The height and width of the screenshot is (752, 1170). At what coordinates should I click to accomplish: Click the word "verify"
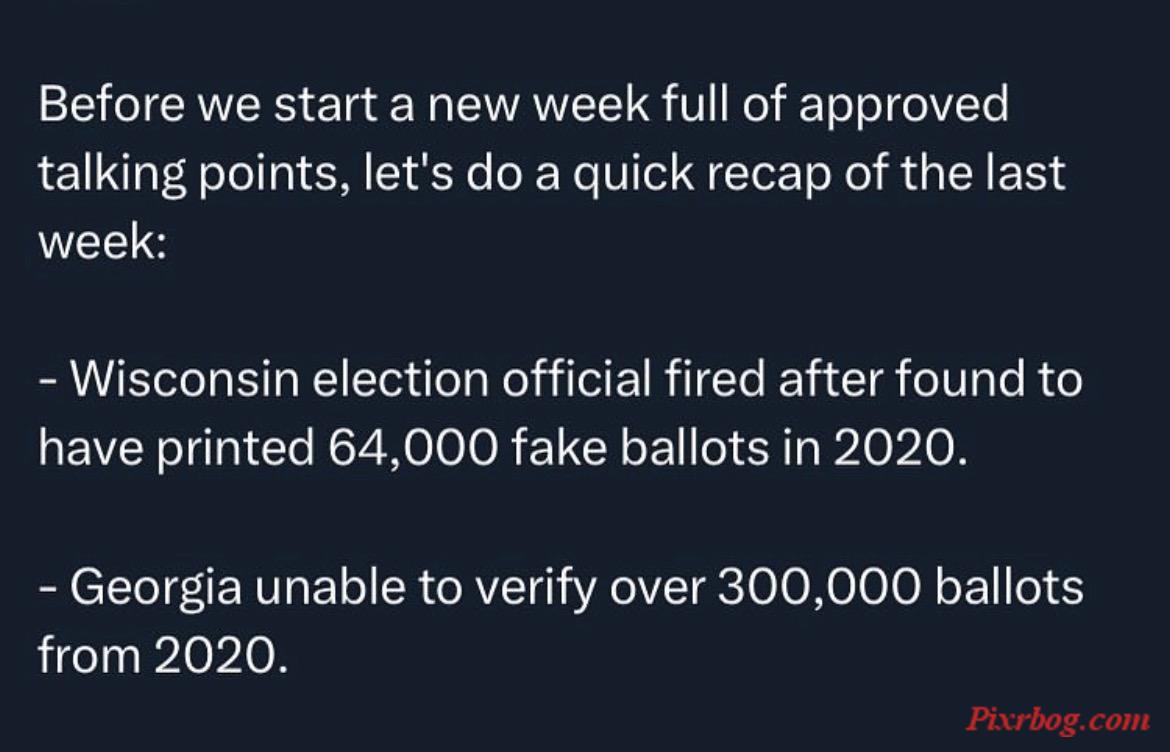pyautogui.click(x=536, y=589)
